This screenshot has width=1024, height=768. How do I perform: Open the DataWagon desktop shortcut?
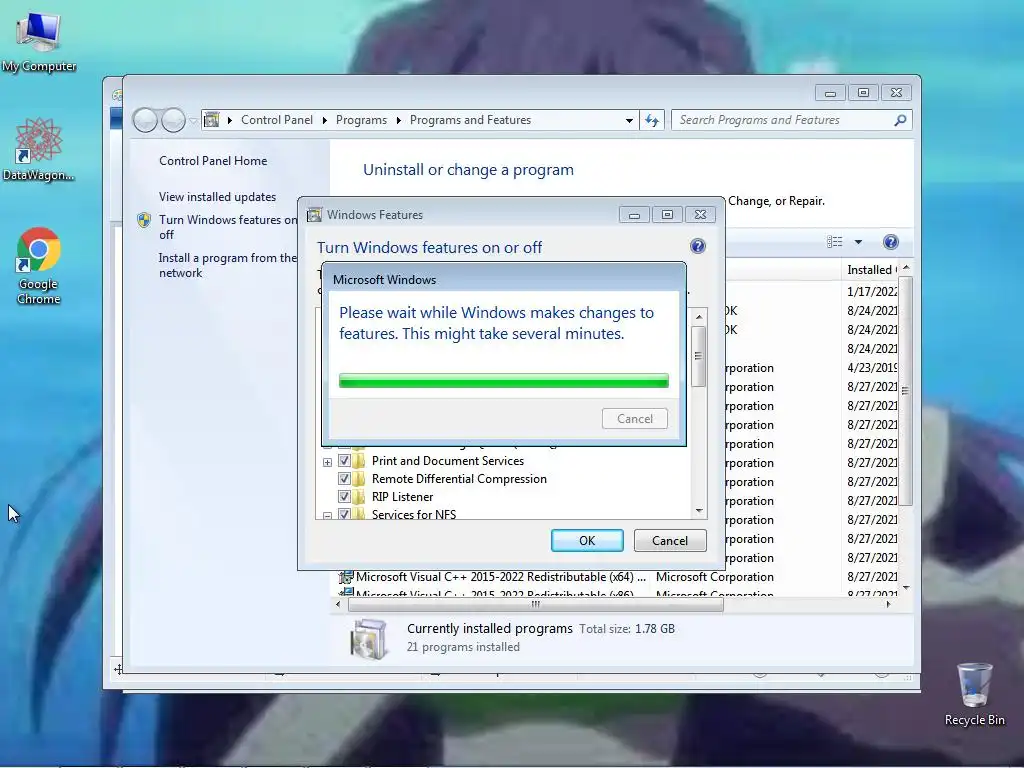tap(38, 150)
